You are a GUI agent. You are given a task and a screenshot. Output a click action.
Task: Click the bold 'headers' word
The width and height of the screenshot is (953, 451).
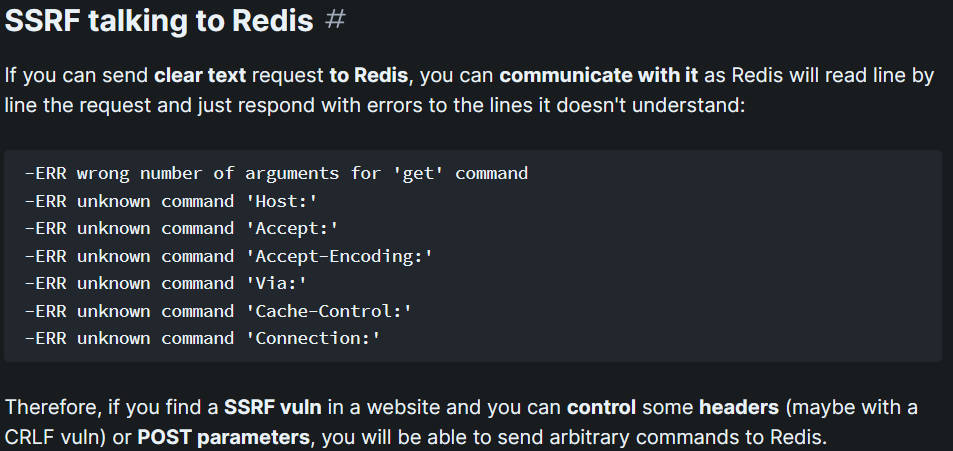tap(739, 407)
